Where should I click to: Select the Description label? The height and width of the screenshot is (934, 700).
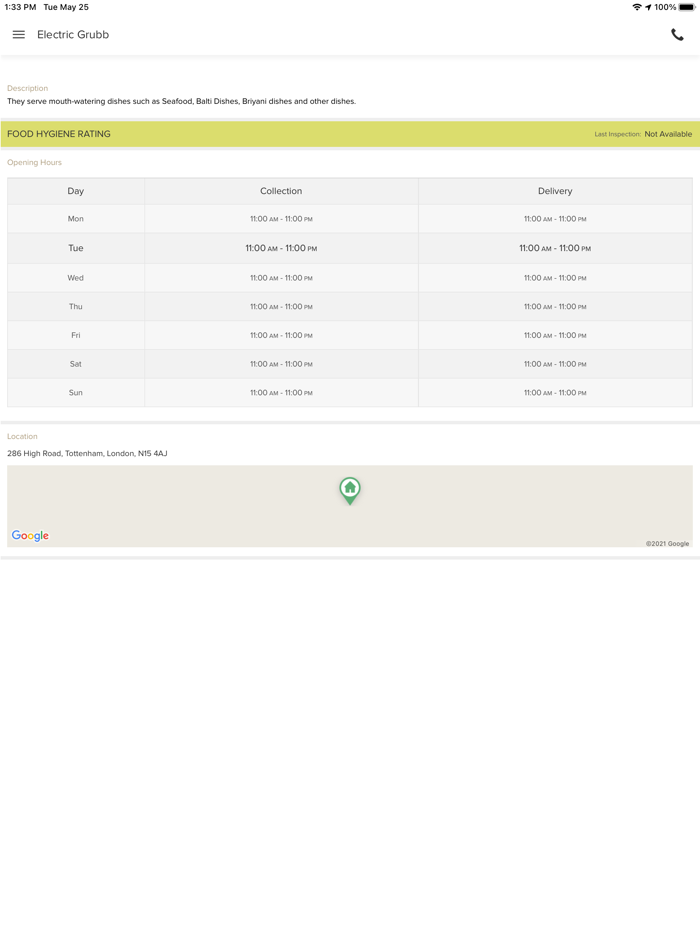27,88
